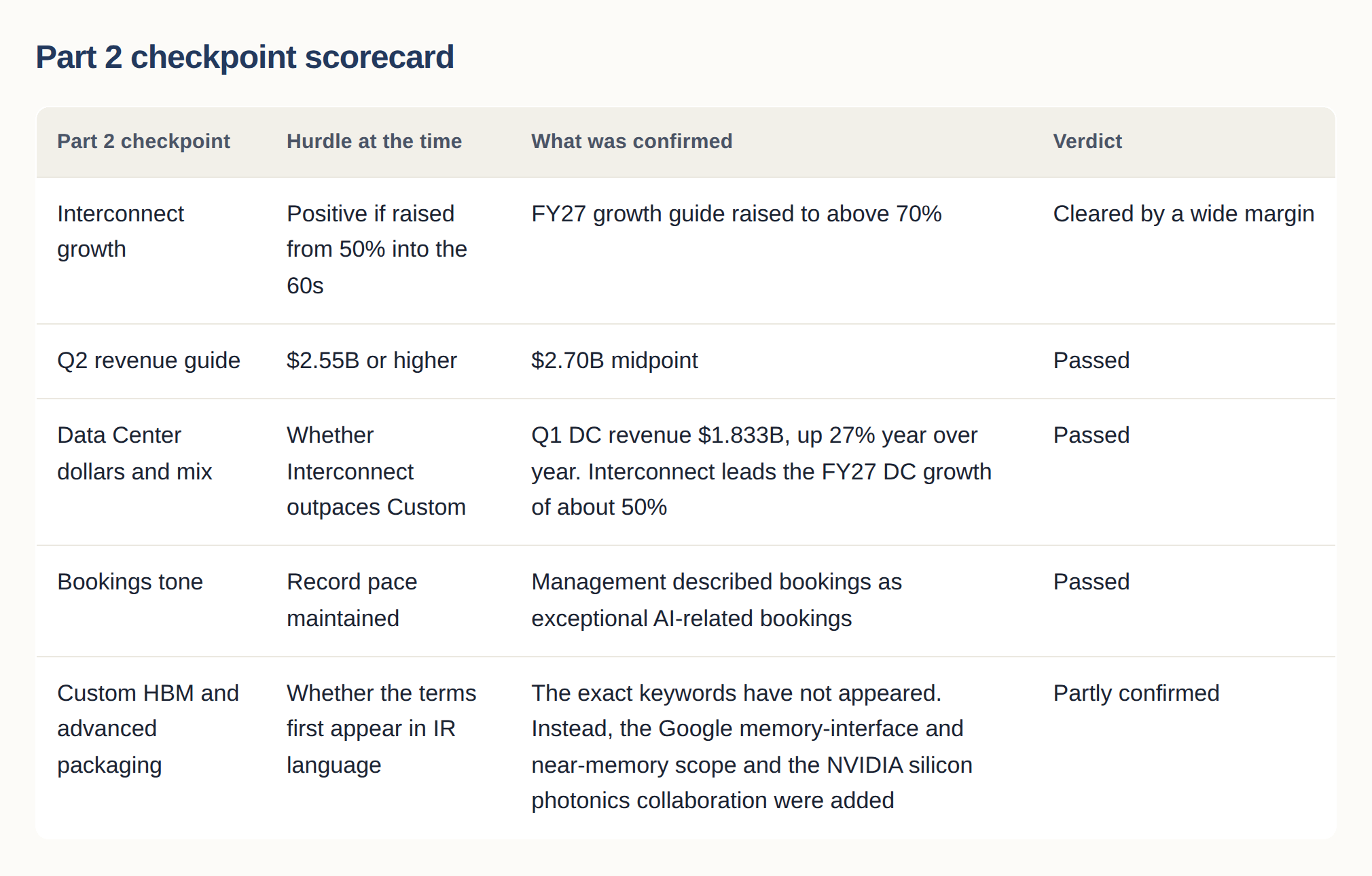Click 'Cleared by a wide margin' verdict
This screenshot has height=876, width=1372.
[1183, 214]
